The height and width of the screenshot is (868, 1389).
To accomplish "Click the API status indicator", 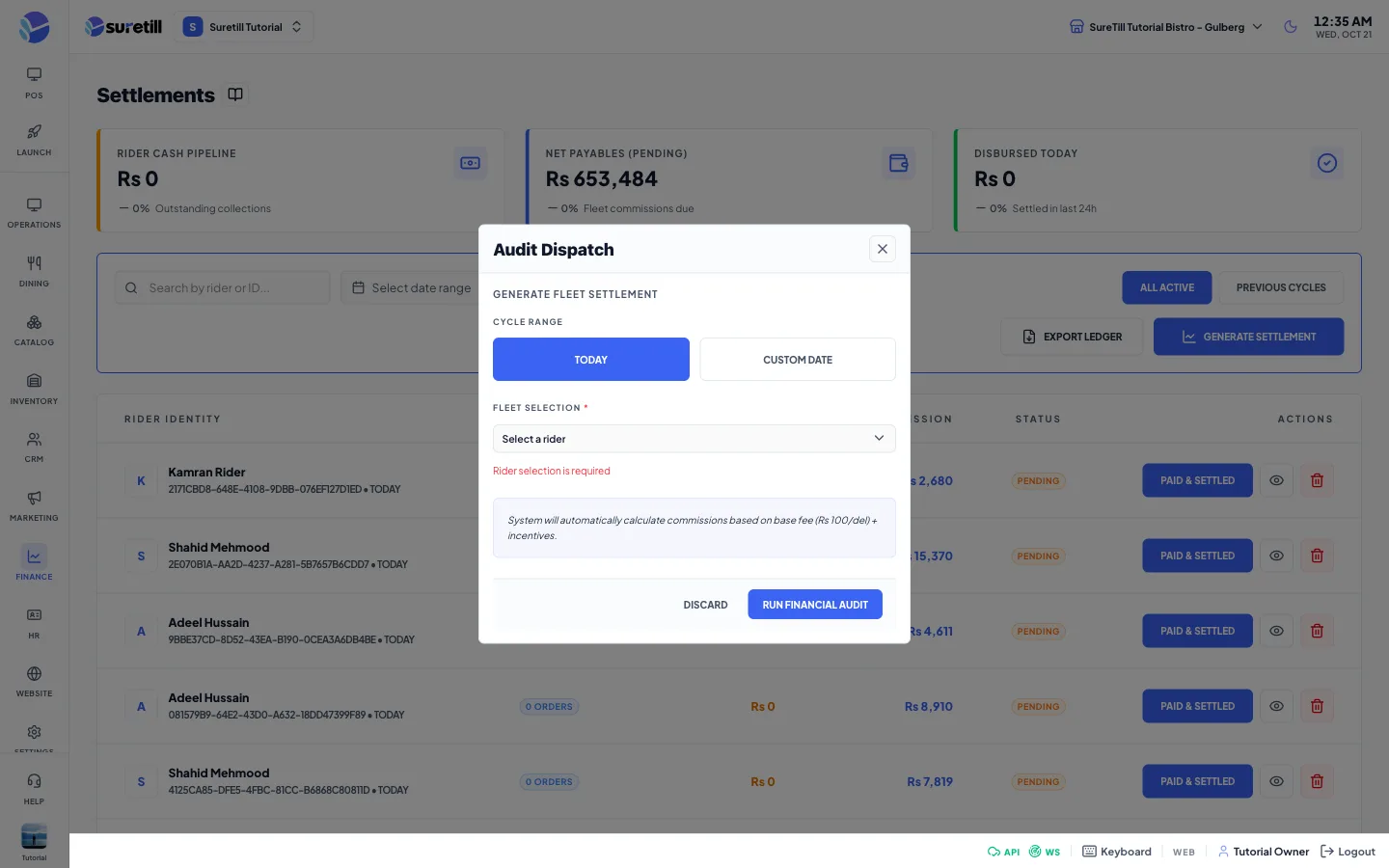I will 1003,852.
